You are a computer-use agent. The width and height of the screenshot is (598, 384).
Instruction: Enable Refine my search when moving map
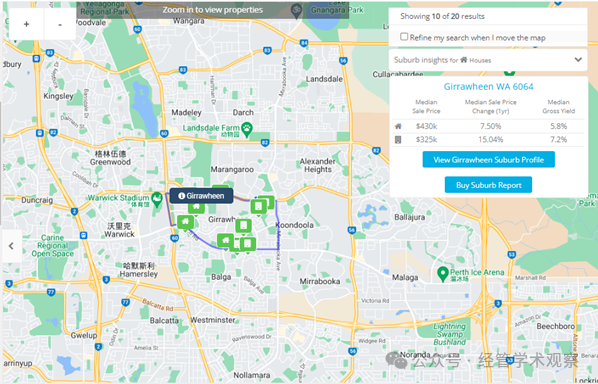(404, 37)
